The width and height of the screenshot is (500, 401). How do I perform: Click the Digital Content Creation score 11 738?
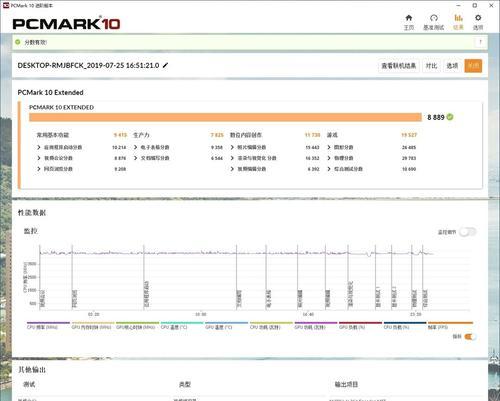tap(312, 135)
